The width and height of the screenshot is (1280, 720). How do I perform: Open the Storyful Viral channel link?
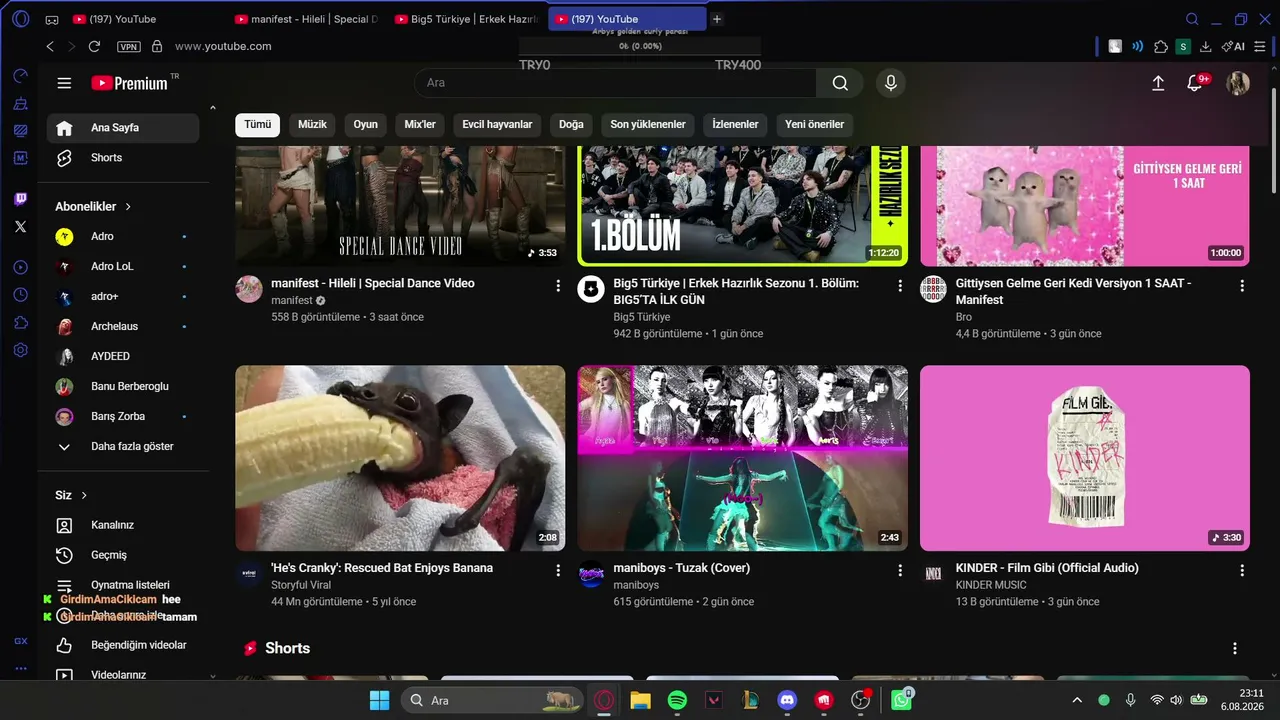coord(301,585)
